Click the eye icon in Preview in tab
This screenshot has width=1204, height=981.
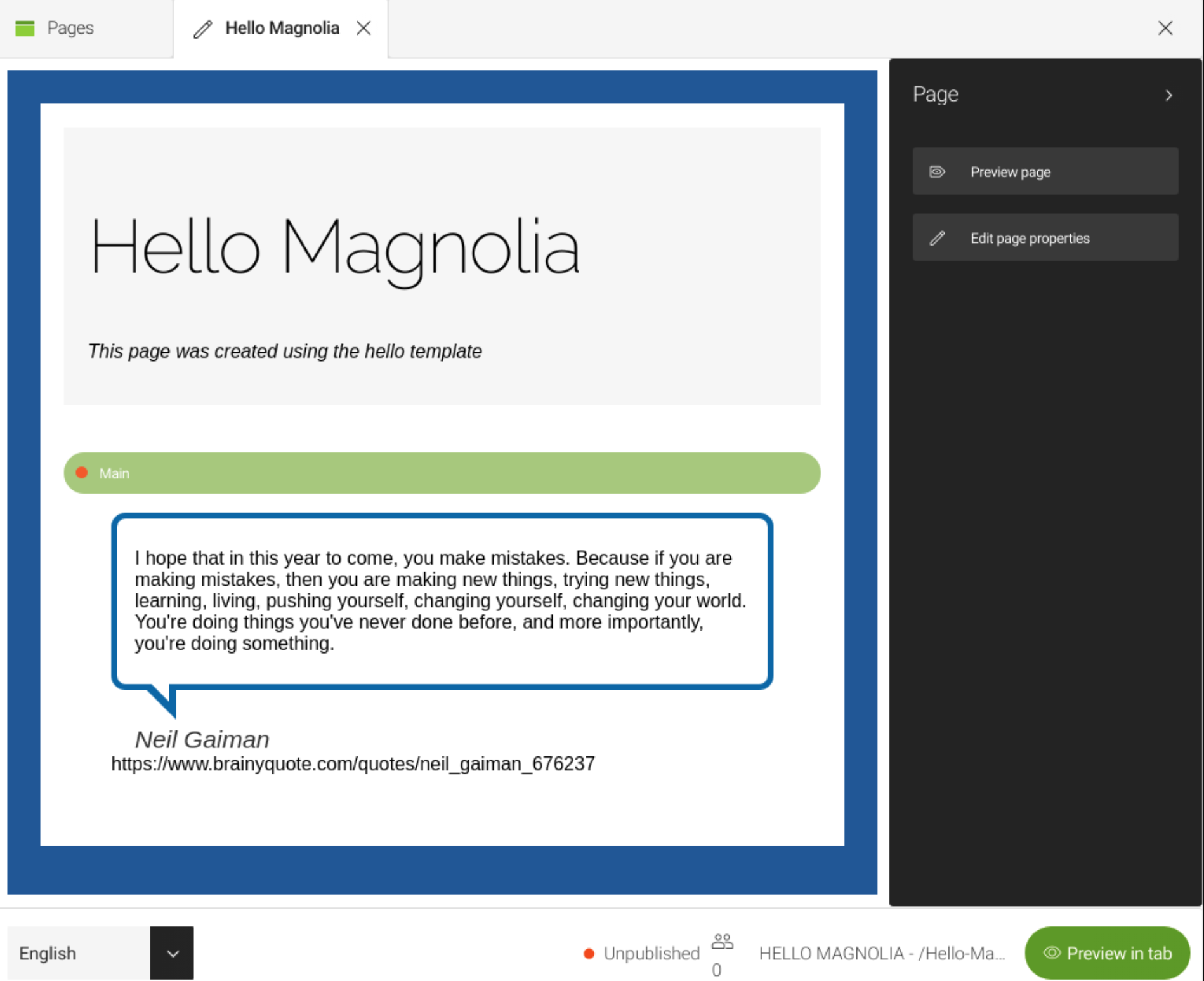point(1052,952)
